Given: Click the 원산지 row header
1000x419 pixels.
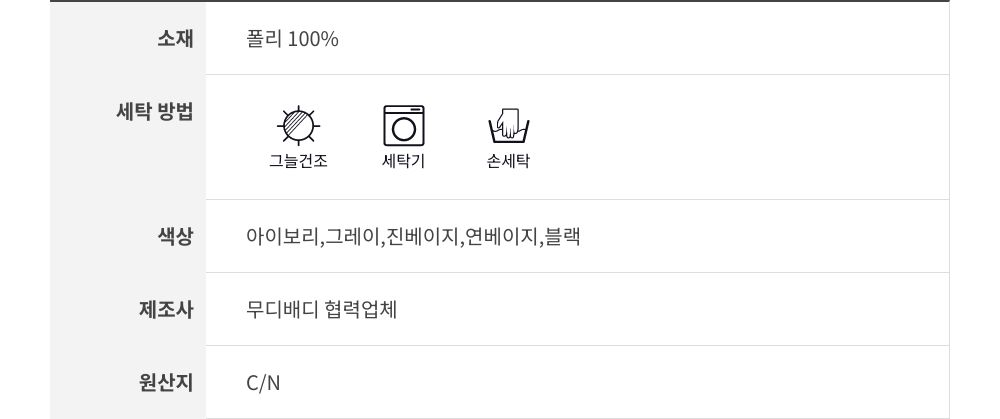Looking at the screenshot, I should click(166, 382).
